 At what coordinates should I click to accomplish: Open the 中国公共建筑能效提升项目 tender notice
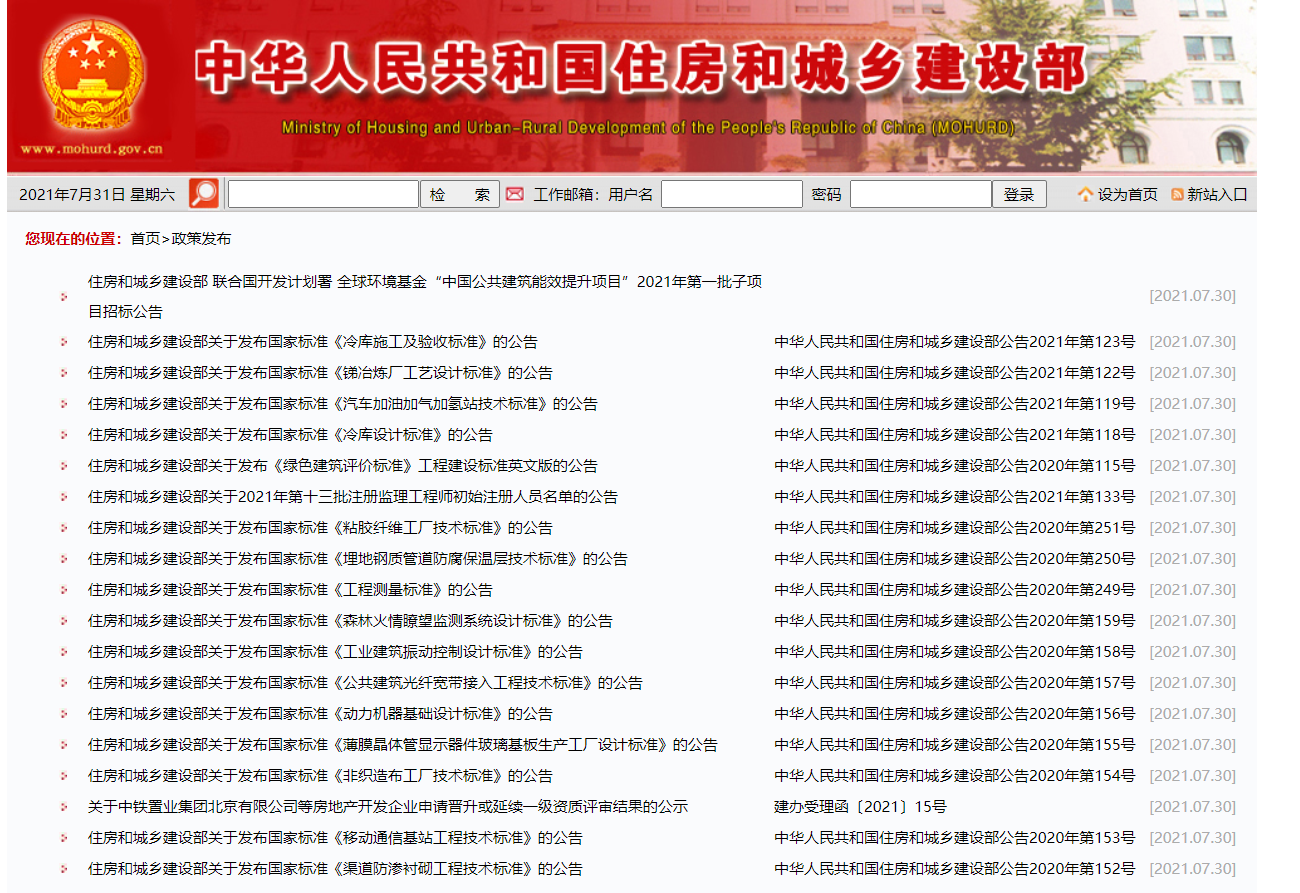425,296
